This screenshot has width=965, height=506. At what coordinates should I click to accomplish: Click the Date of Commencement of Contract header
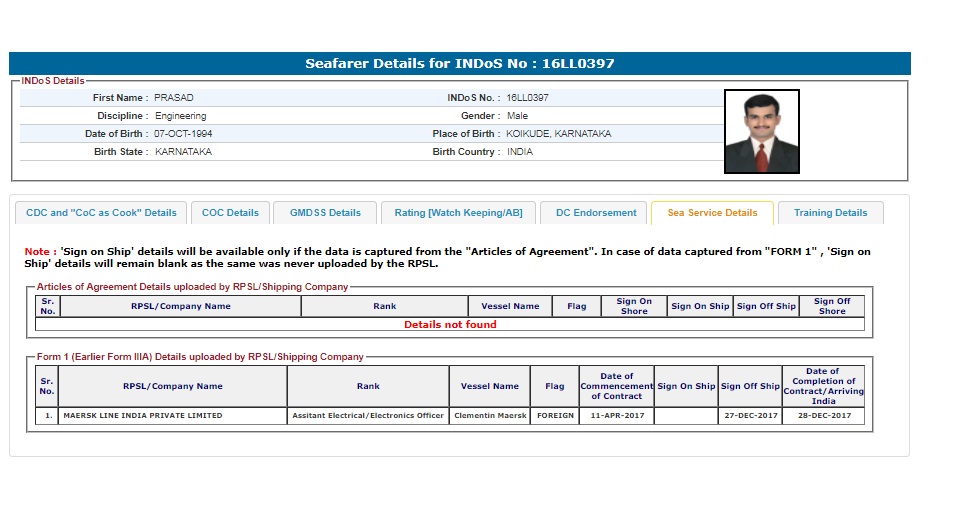click(616, 386)
